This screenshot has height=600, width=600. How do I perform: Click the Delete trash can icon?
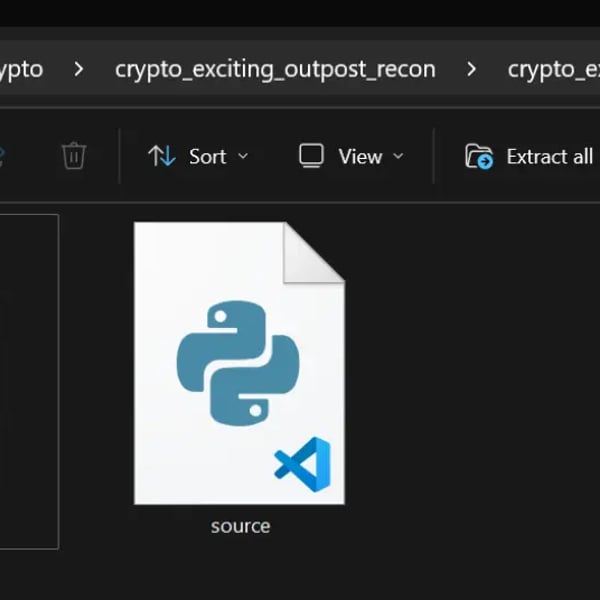coord(74,156)
